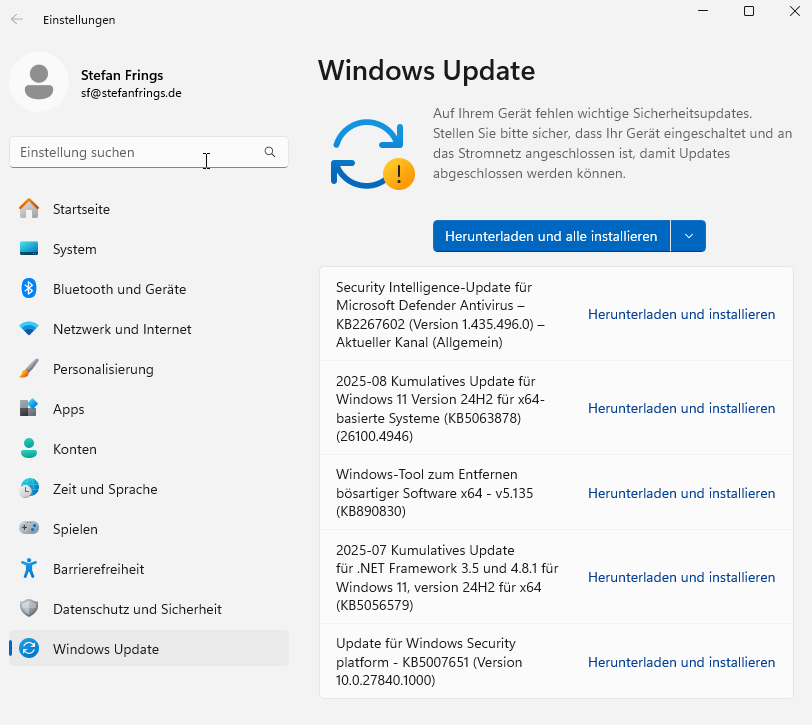Click the Windows Update sync icon in sidebar
This screenshot has height=725, width=812.
(x=29, y=648)
